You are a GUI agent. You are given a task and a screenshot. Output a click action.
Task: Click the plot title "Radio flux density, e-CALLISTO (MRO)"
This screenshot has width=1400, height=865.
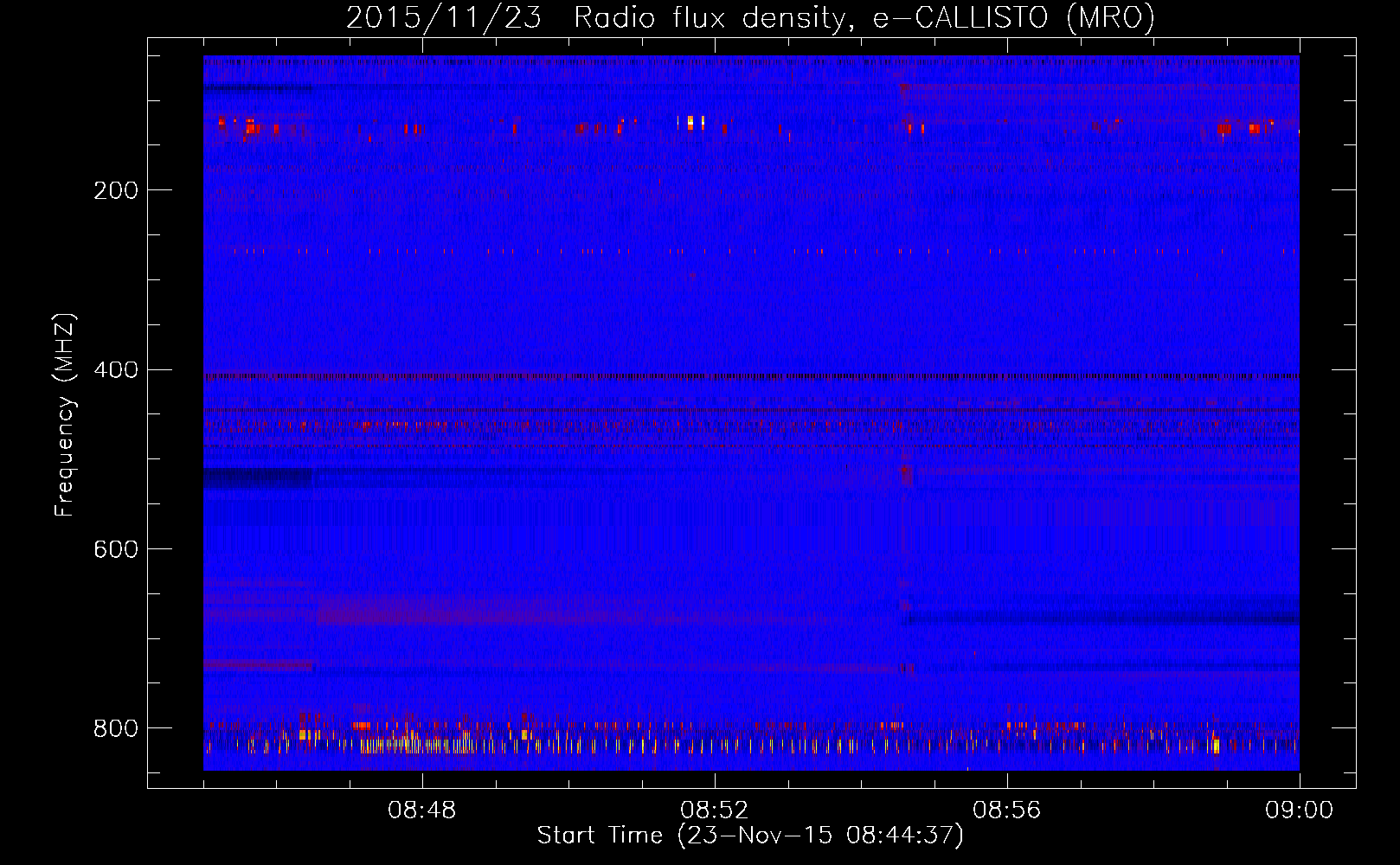pyautogui.click(x=864, y=17)
